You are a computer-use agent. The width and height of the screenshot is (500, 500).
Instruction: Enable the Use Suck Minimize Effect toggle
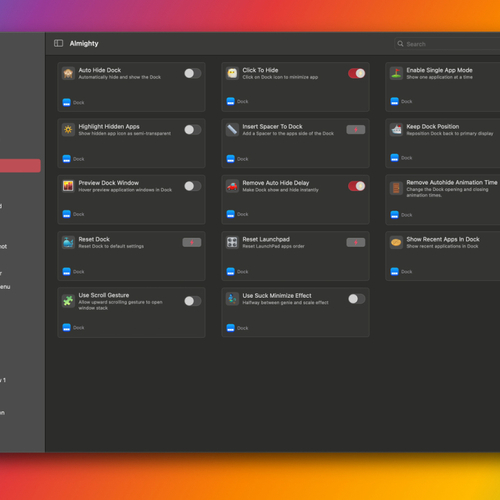click(357, 299)
